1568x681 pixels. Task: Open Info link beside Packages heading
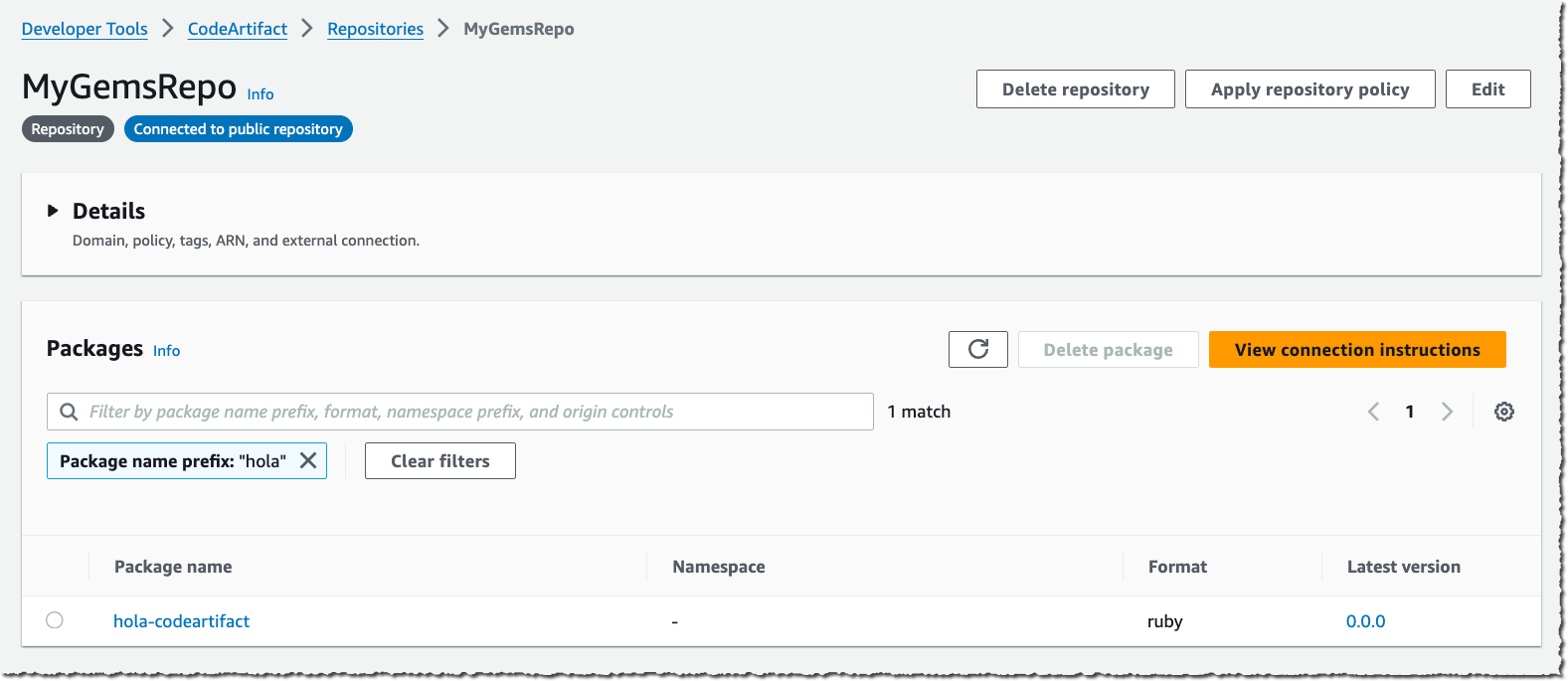(167, 351)
